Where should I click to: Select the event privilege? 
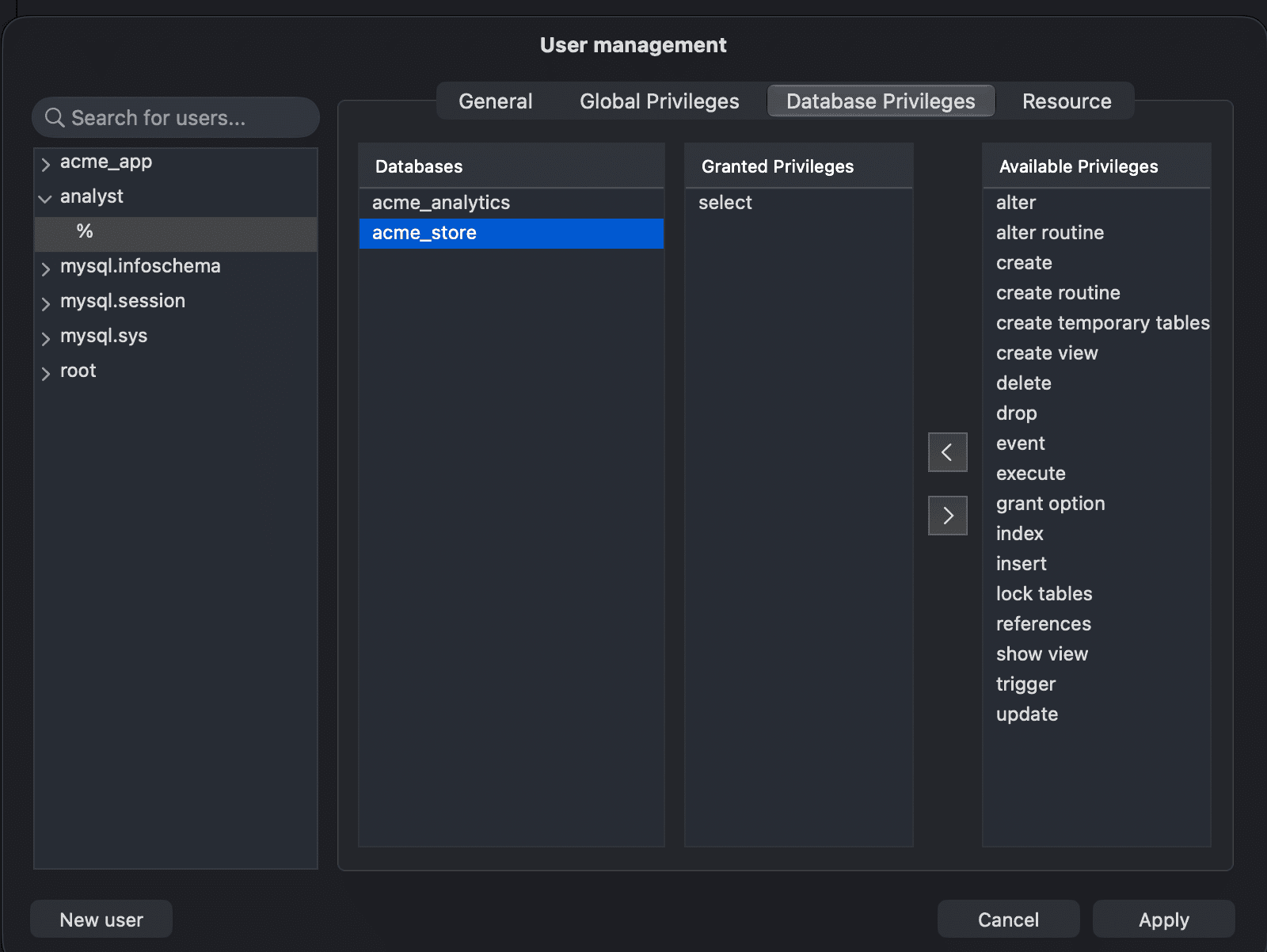[1097, 444]
